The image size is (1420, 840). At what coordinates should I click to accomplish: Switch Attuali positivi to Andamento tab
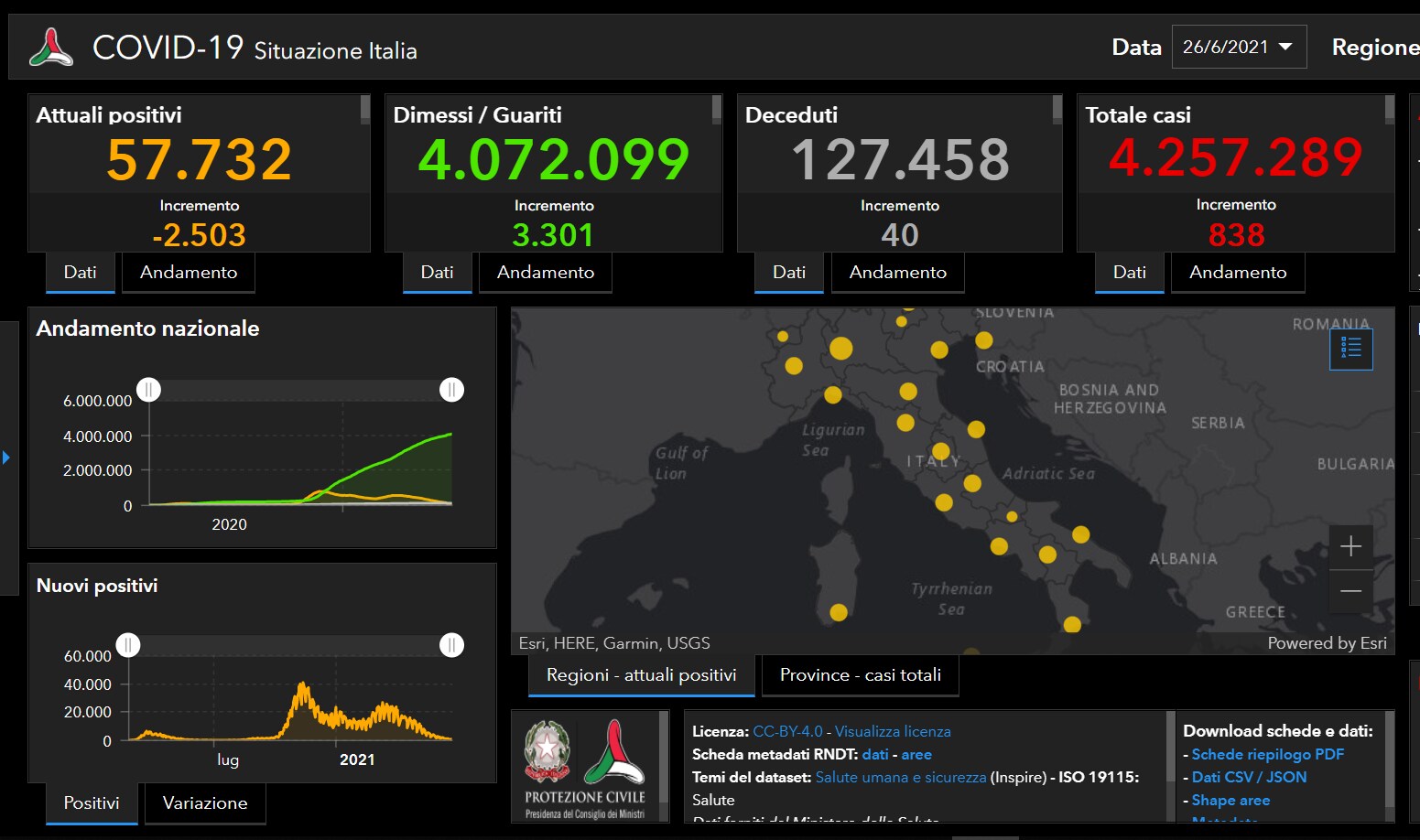[188, 273]
